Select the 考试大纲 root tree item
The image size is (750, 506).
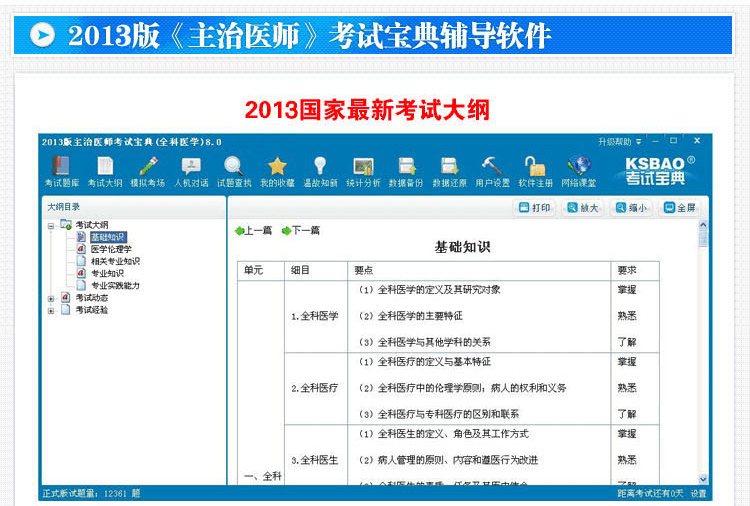(x=91, y=225)
